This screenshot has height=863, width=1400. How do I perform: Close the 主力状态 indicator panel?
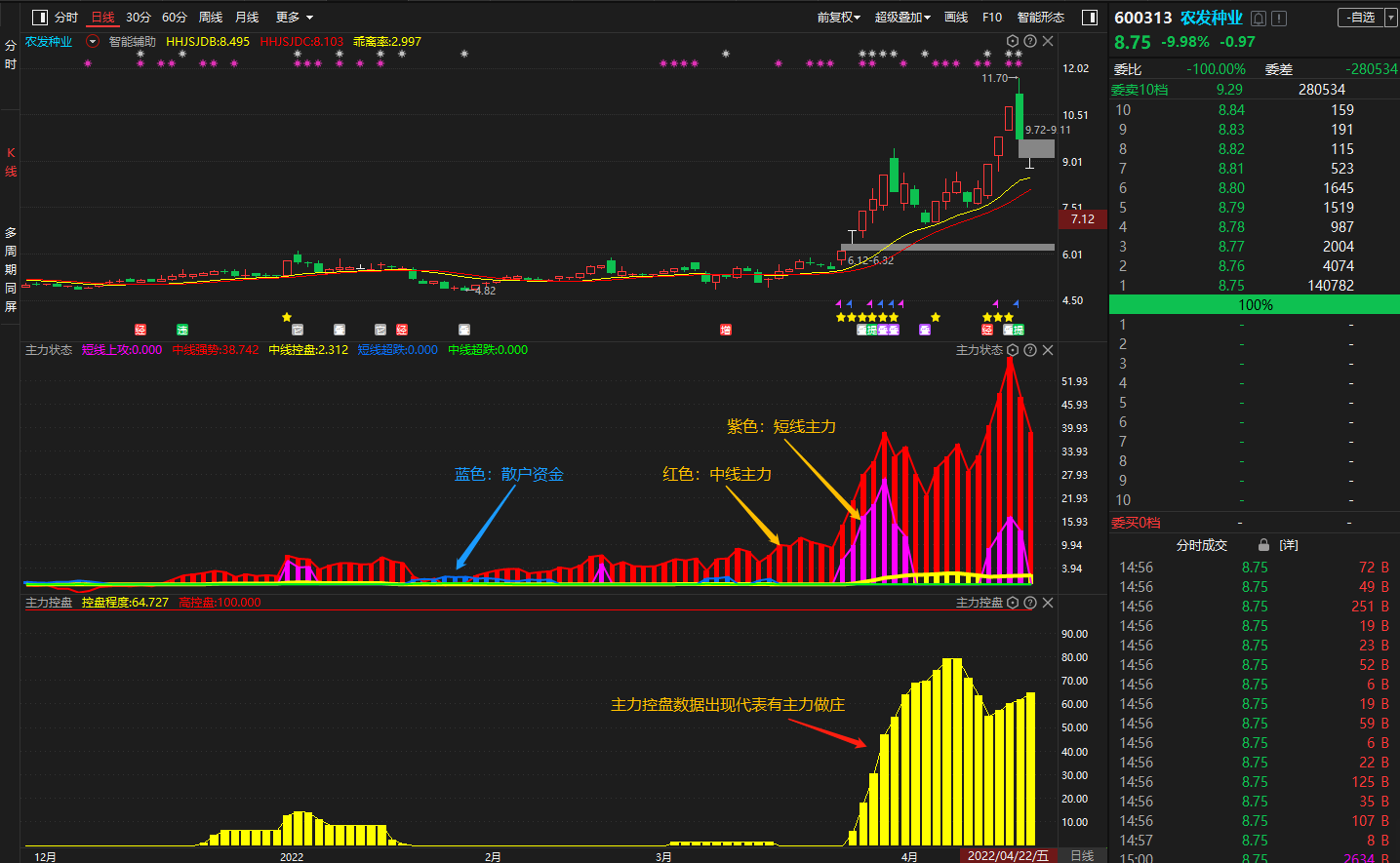1048,350
